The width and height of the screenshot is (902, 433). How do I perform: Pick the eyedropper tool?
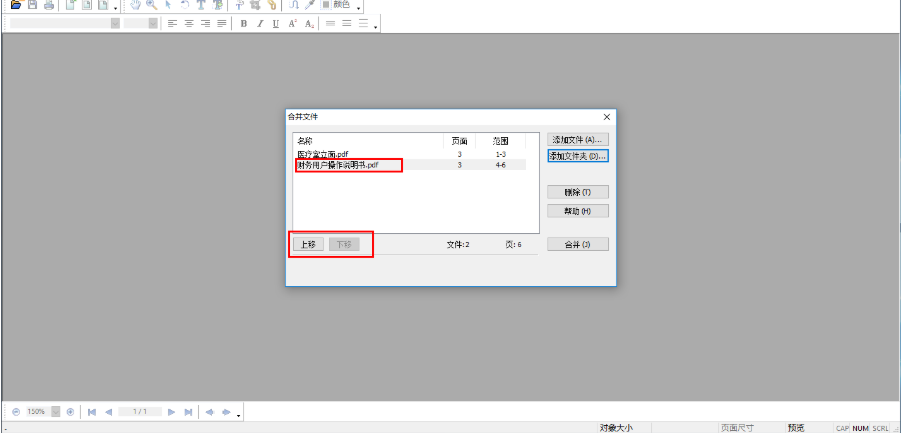pyautogui.click(x=309, y=5)
